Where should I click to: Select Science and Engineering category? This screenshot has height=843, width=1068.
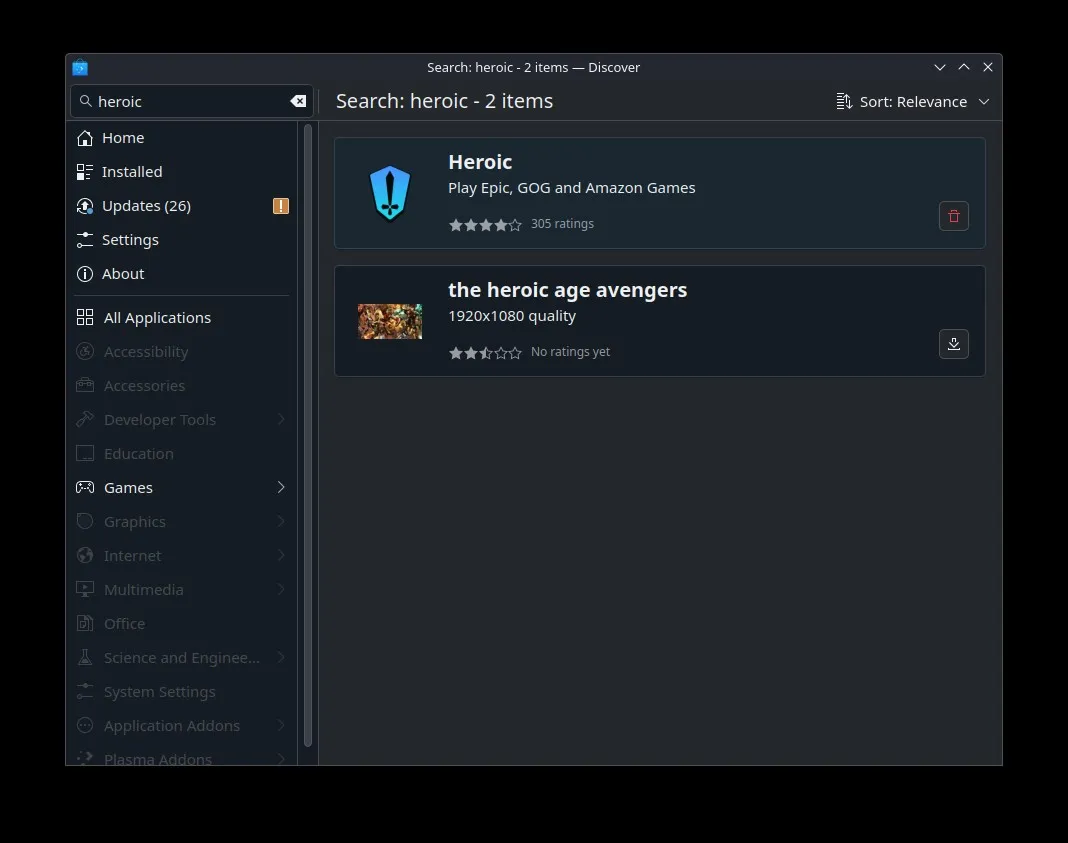click(183, 658)
